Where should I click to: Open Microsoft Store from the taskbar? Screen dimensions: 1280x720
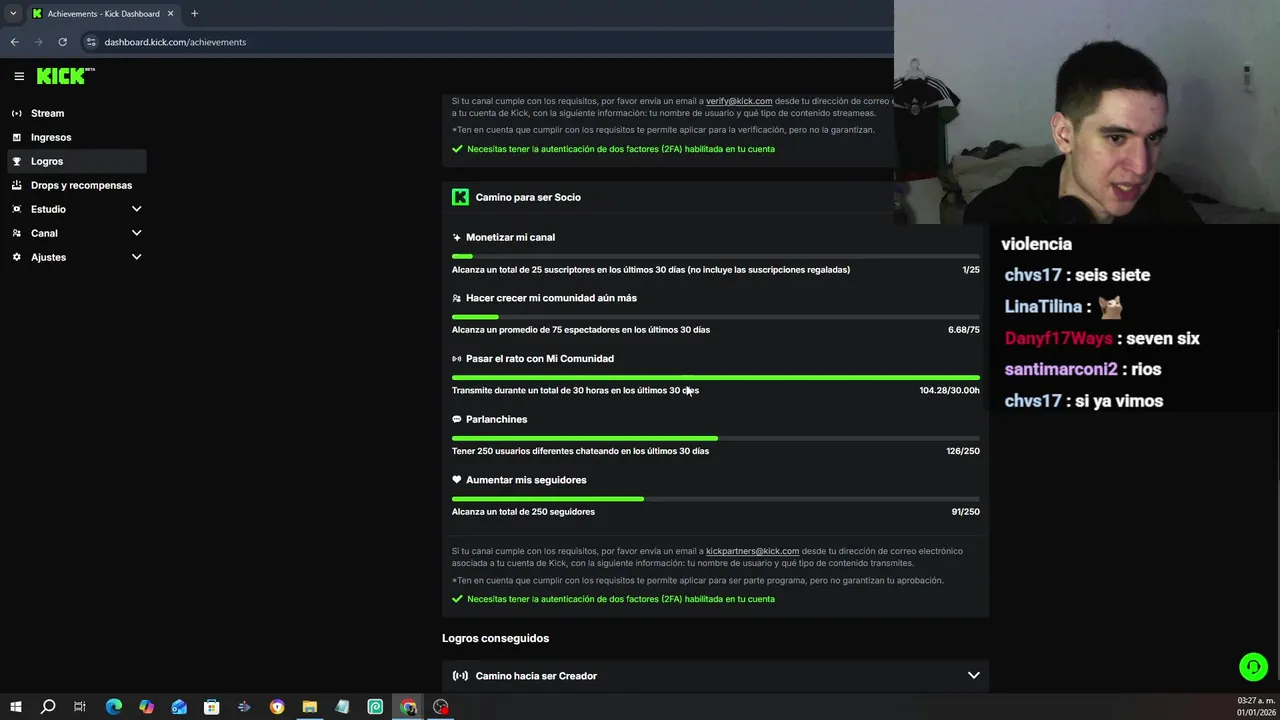(x=212, y=707)
